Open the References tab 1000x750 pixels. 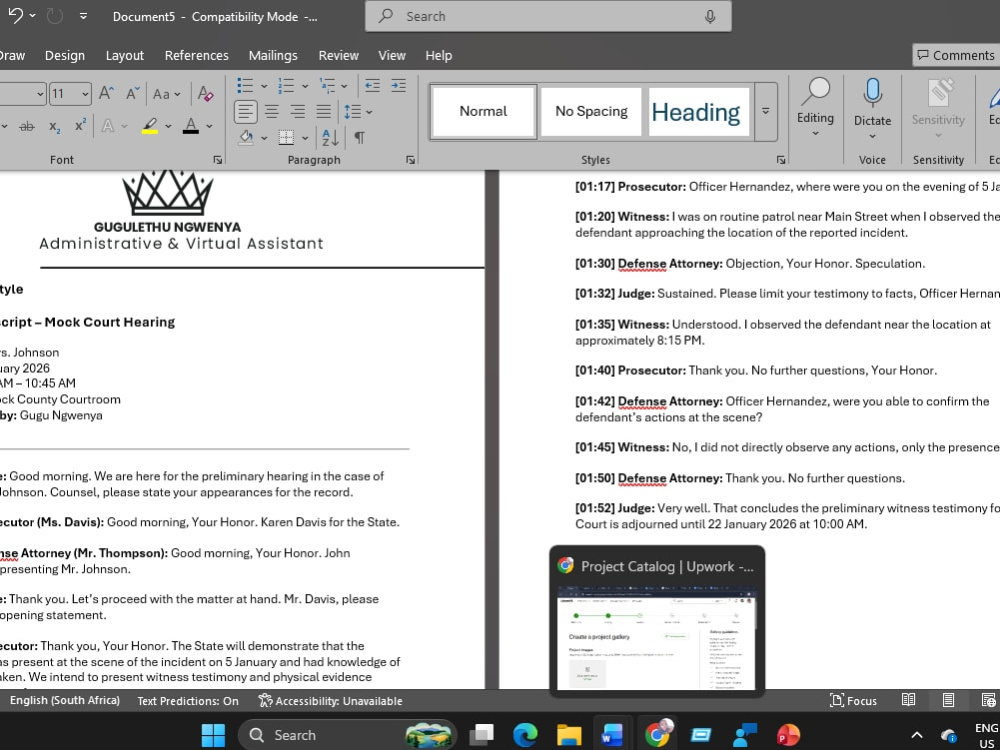pos(196,55)
